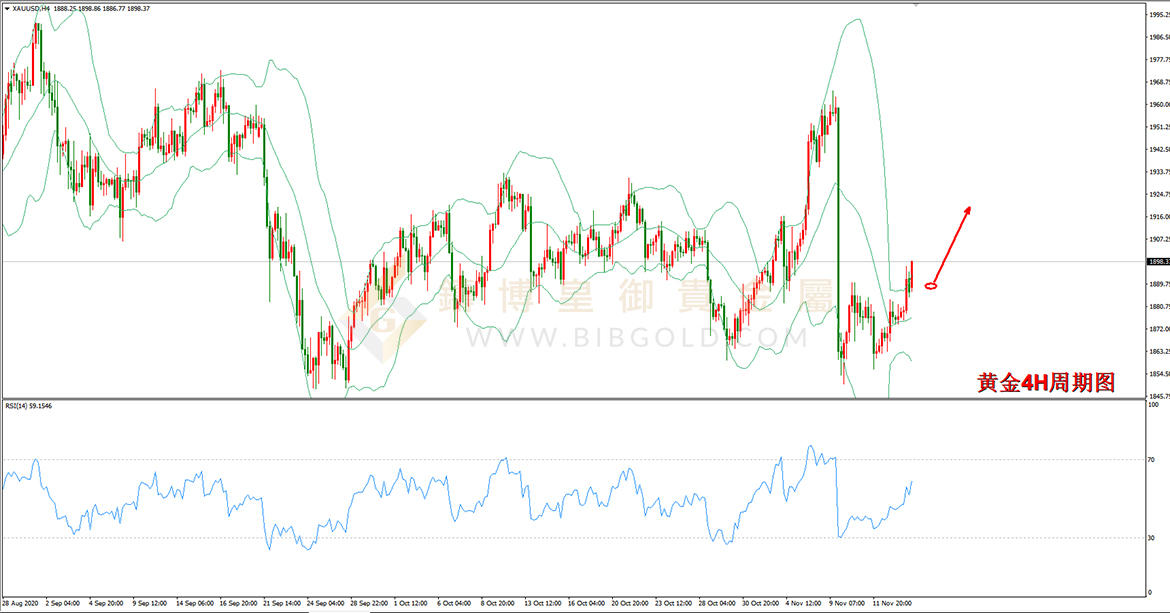Click the RSI scale 100 label

coord(1154,405)
